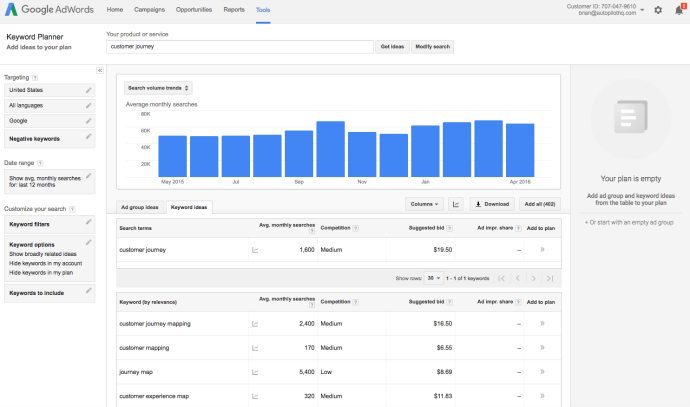Screen dimensions: 690x407
Task: Click the Add all (402) button
Action: pyautogui.click(x=540, y=204)
